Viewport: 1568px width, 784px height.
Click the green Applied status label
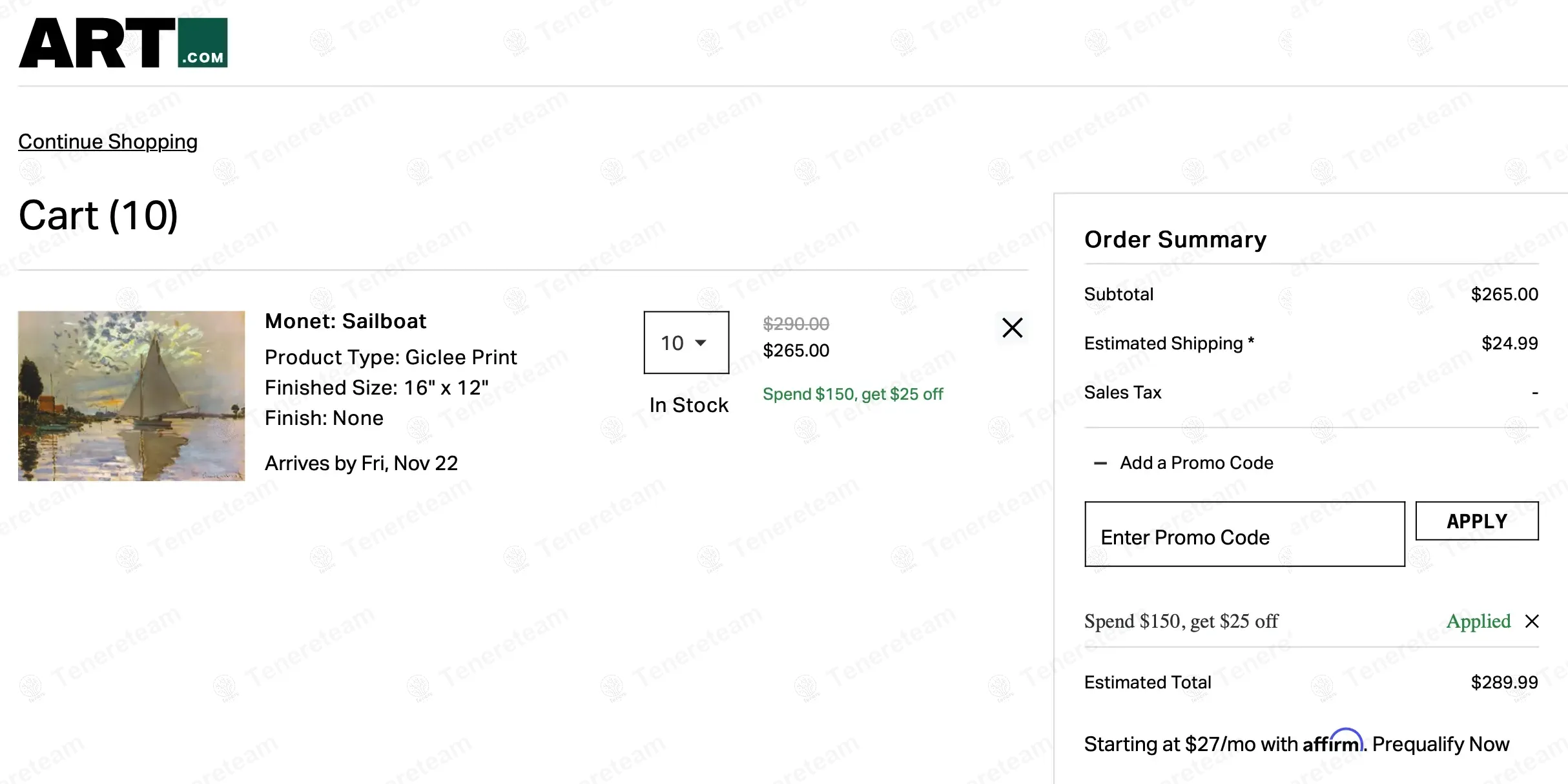point(1478,621)
